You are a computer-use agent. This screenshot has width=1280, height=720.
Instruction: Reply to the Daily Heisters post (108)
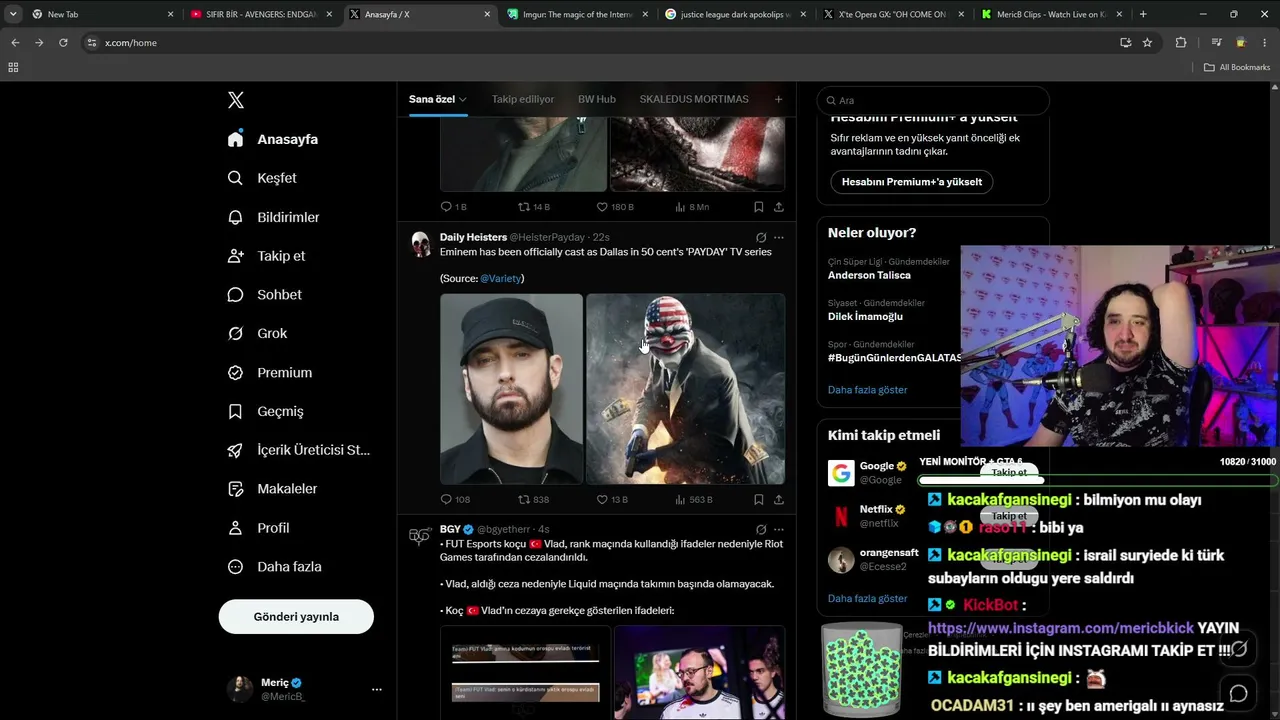455,499
